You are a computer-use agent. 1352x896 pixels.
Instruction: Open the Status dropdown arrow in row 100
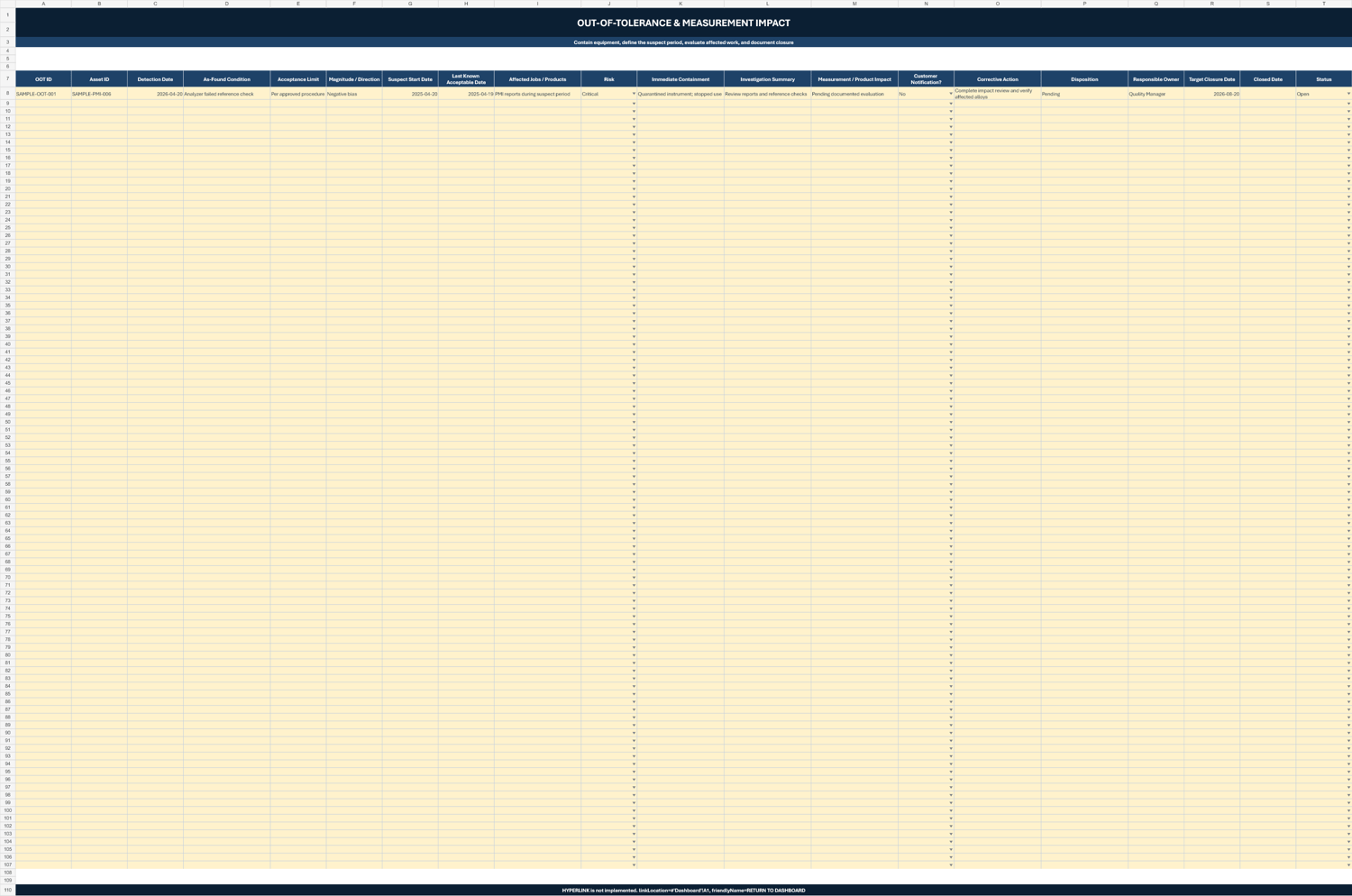1348,810
